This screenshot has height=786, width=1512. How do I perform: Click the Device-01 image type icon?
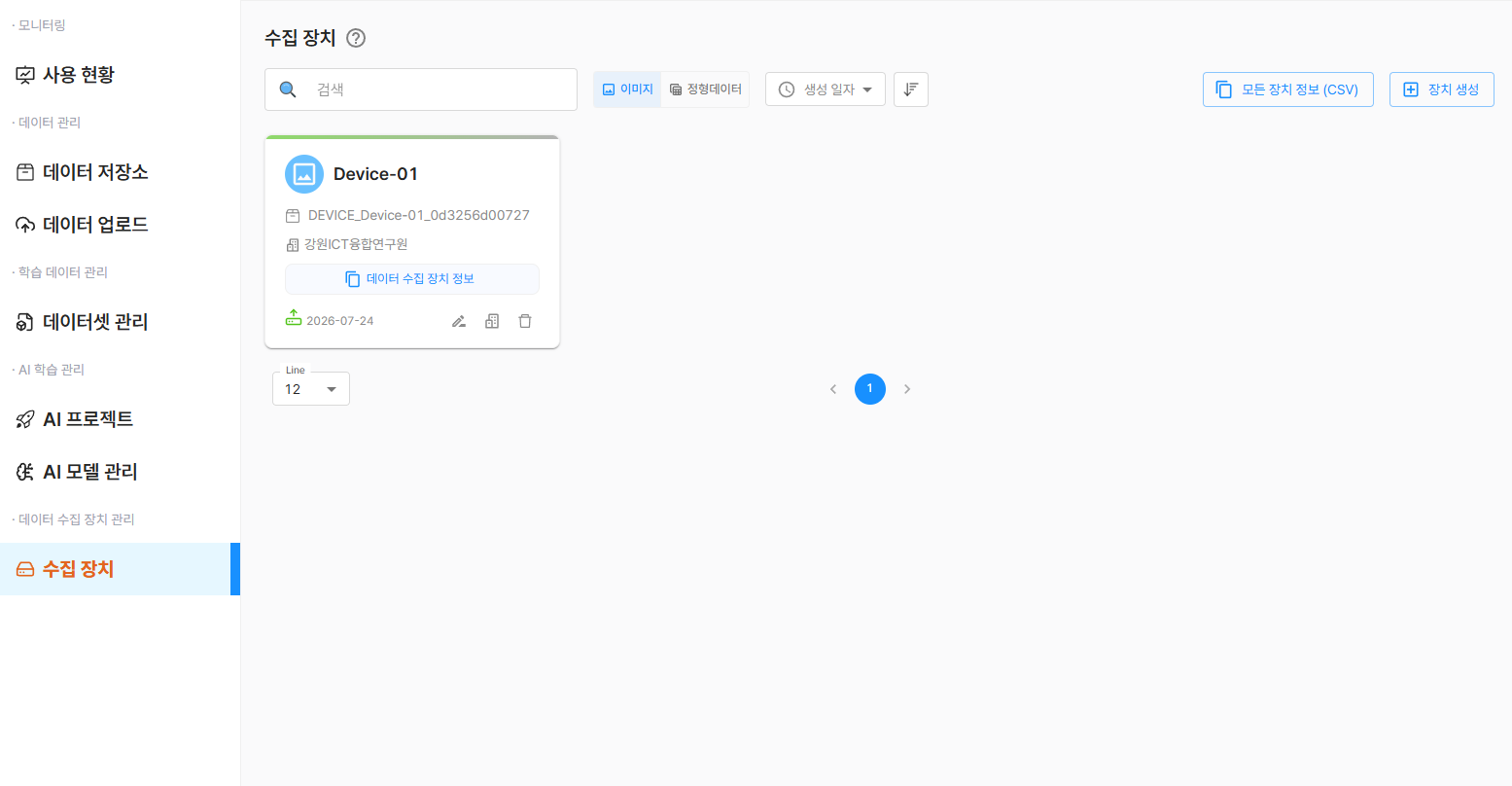(x=304, y=174)
